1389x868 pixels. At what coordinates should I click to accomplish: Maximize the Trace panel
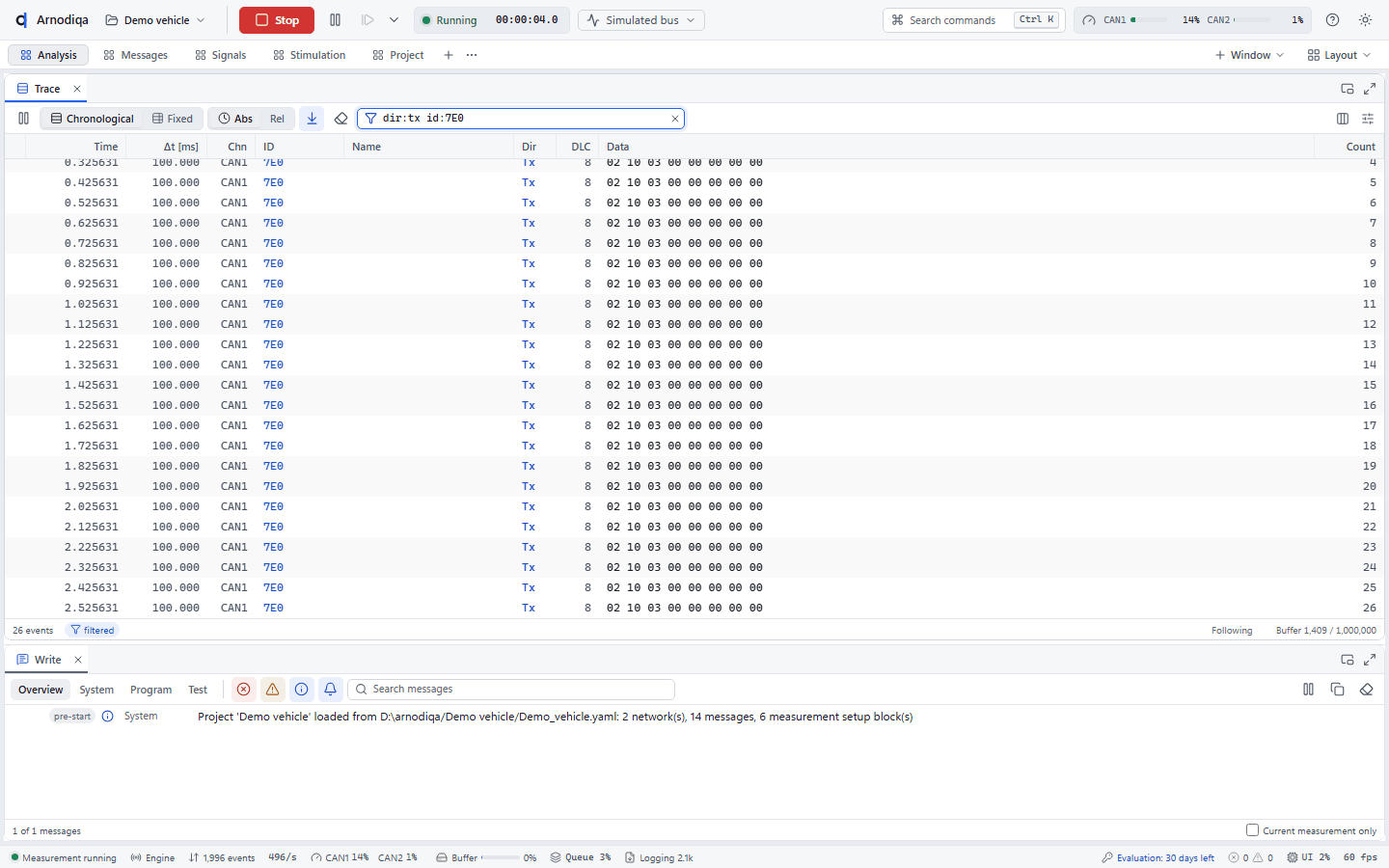(1370, 89)
